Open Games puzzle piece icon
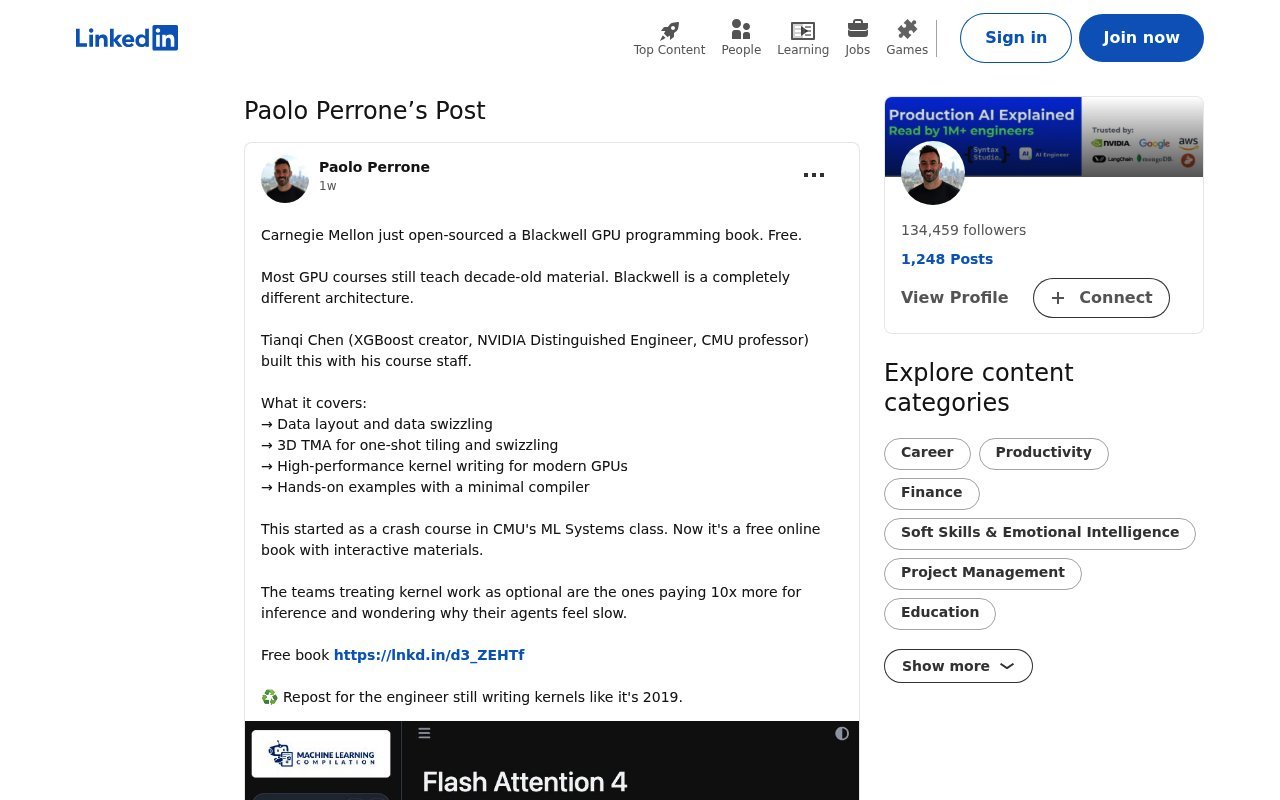 point(907,30)
